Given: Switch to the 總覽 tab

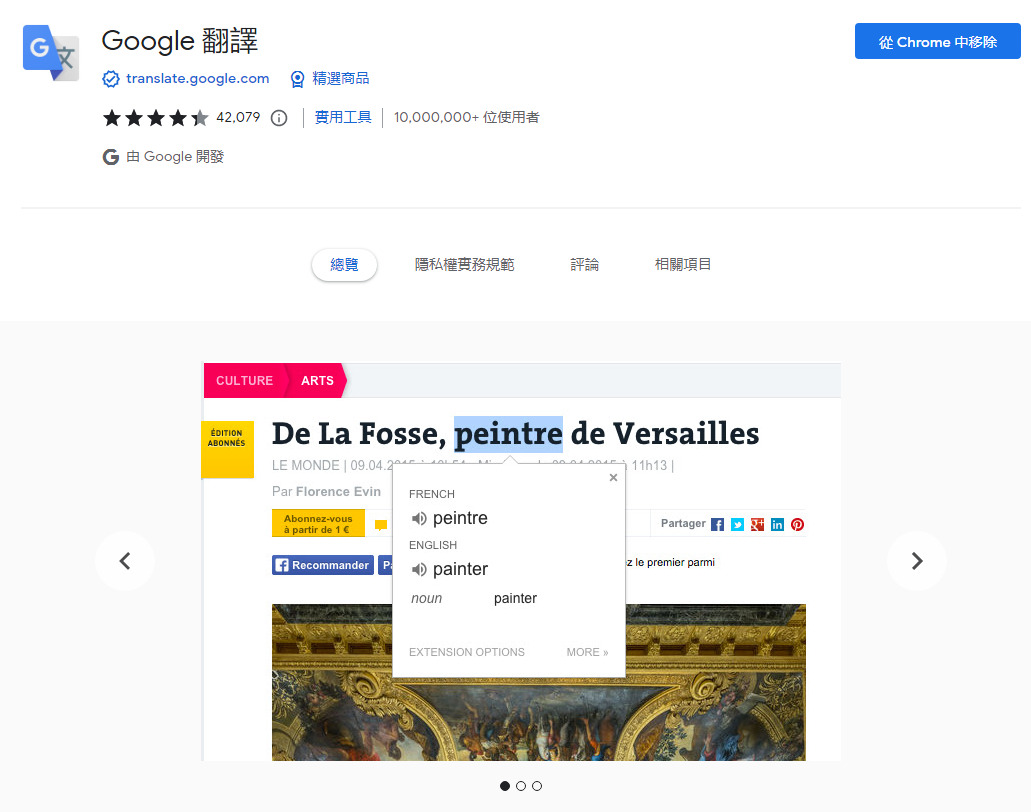Looking at the screenshot, I should click(344, 265).
